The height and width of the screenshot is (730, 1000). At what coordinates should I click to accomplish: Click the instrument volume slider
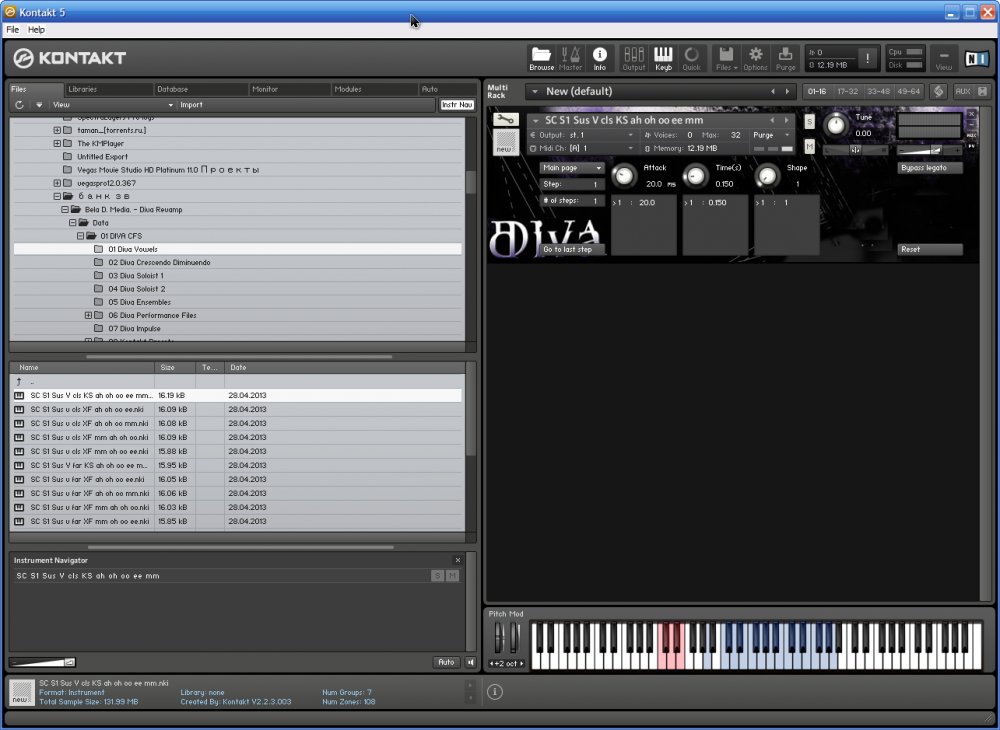(930, 150)
